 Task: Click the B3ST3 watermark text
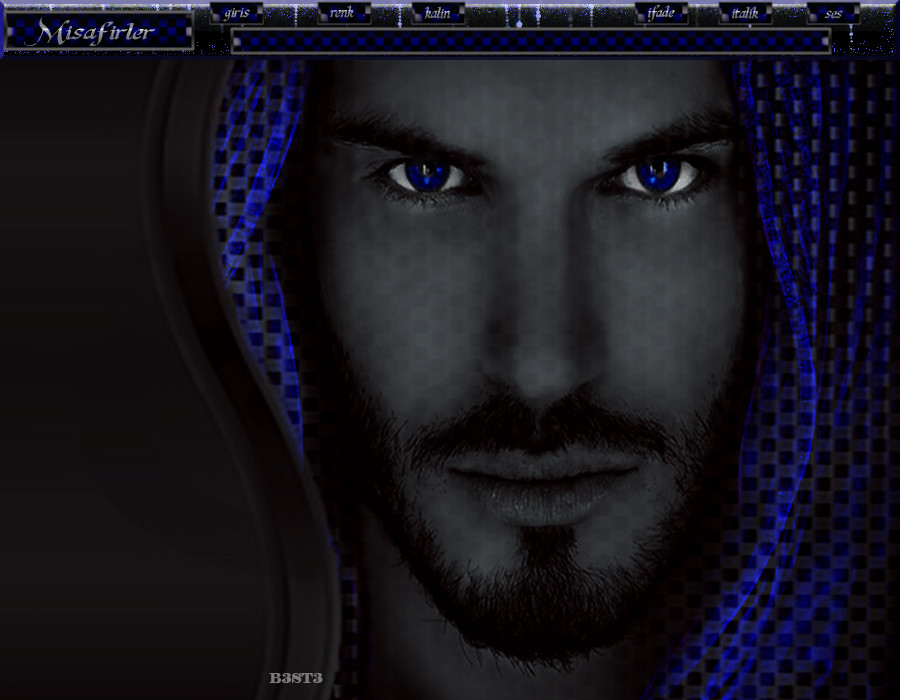click(x=296, y=678)
